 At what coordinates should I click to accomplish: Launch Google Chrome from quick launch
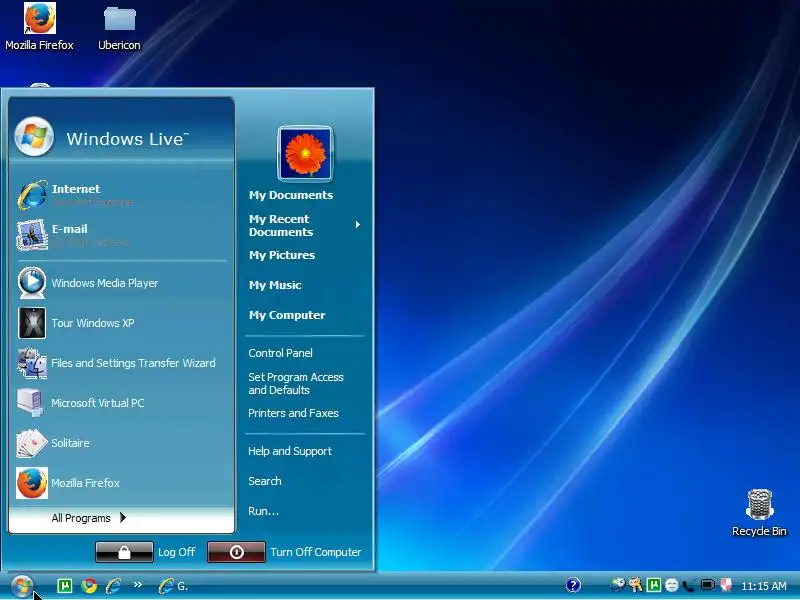[89, 586]
